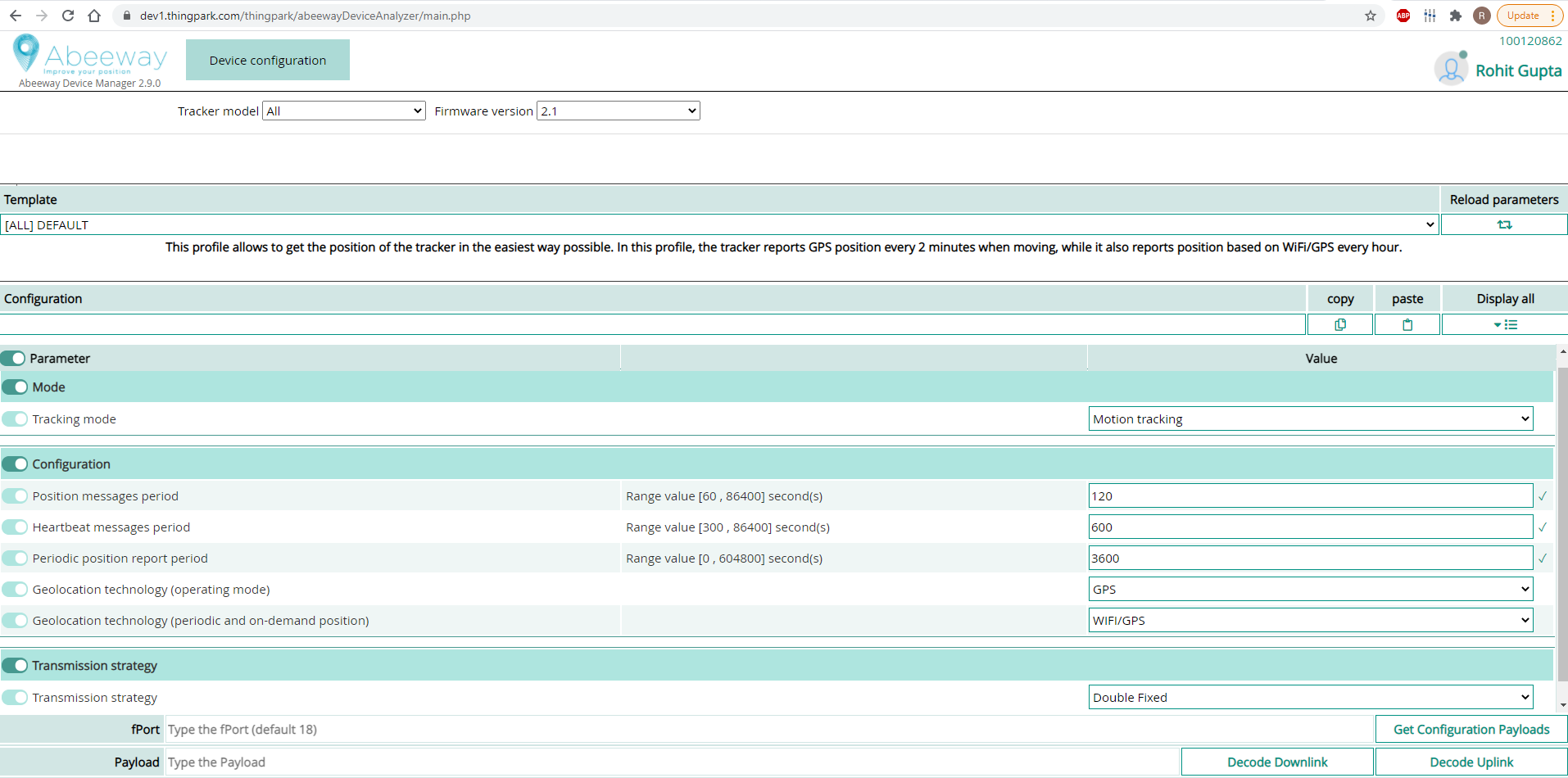1568x778 pixels.
Task: Open the ABP adblock extension icon
Action: [1403, 16]
